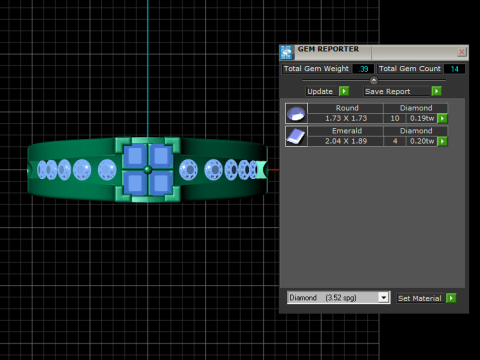Click the Total Gem Count value 14

pos(455,69)
